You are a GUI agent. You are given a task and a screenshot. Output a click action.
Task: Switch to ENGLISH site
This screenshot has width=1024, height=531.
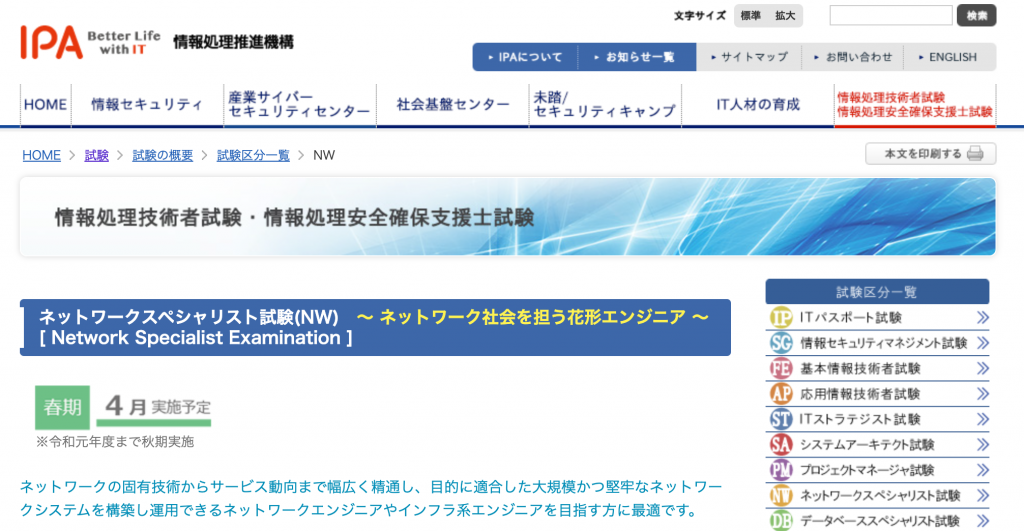point(948,57)
